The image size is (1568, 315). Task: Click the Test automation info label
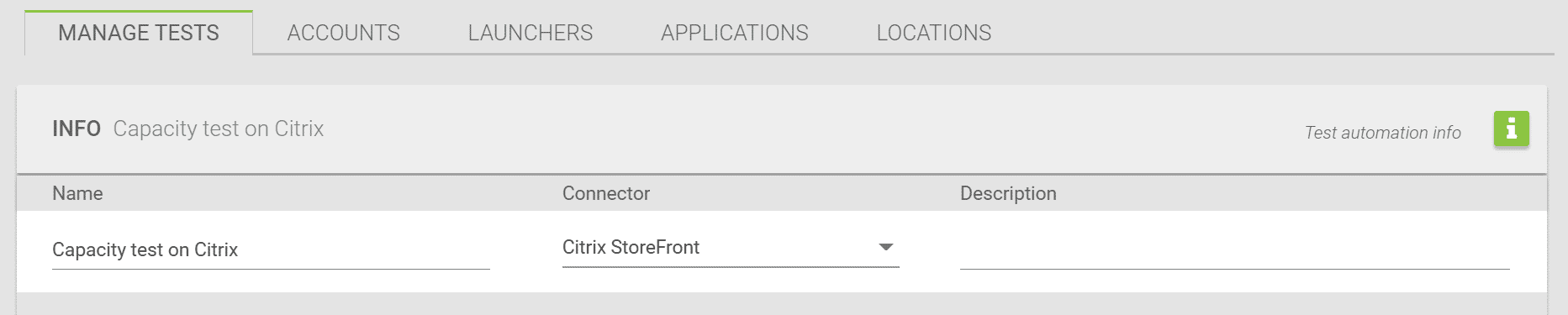(x=1382, y=133)
